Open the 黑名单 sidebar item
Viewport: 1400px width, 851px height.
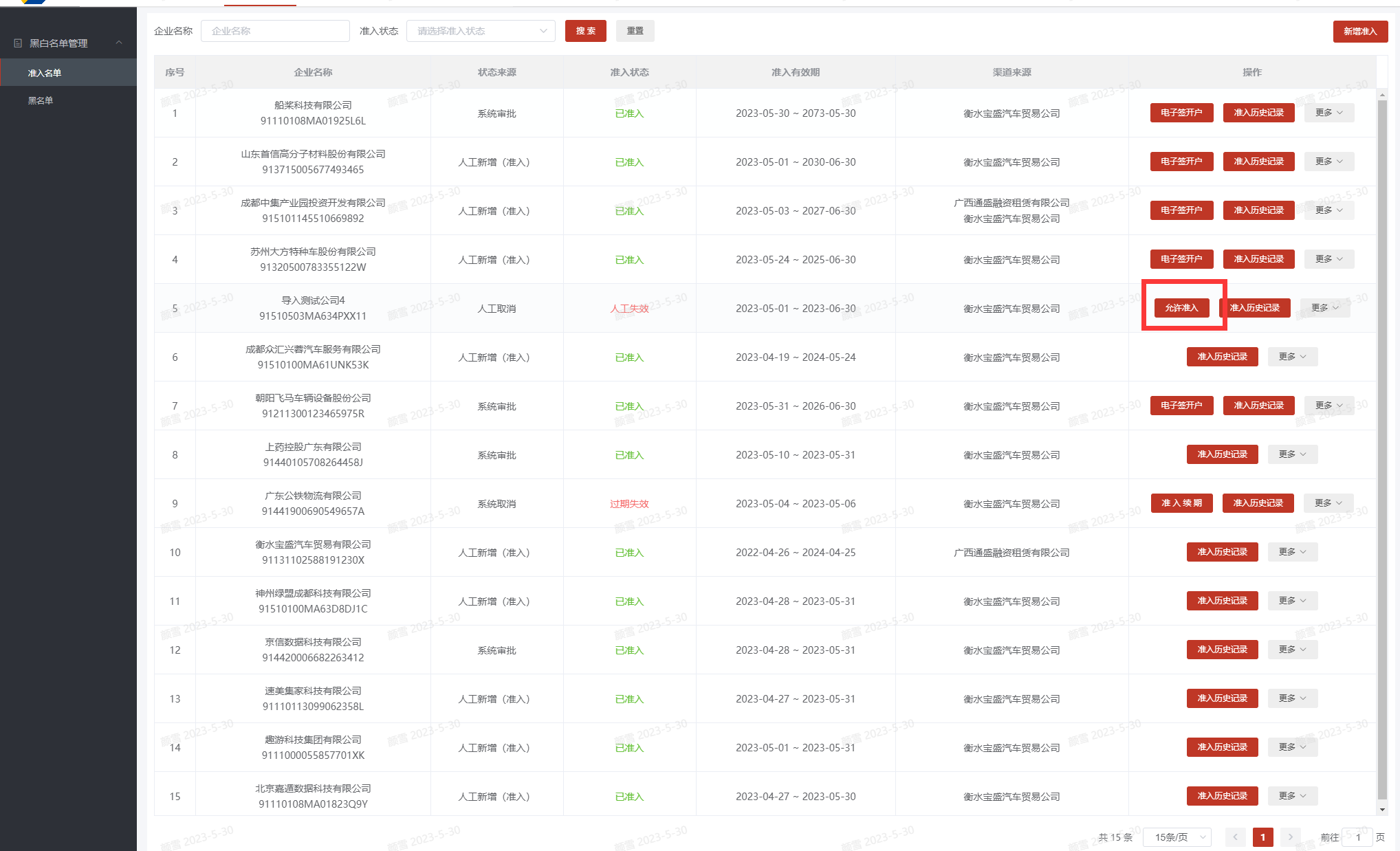click(41, 100)
